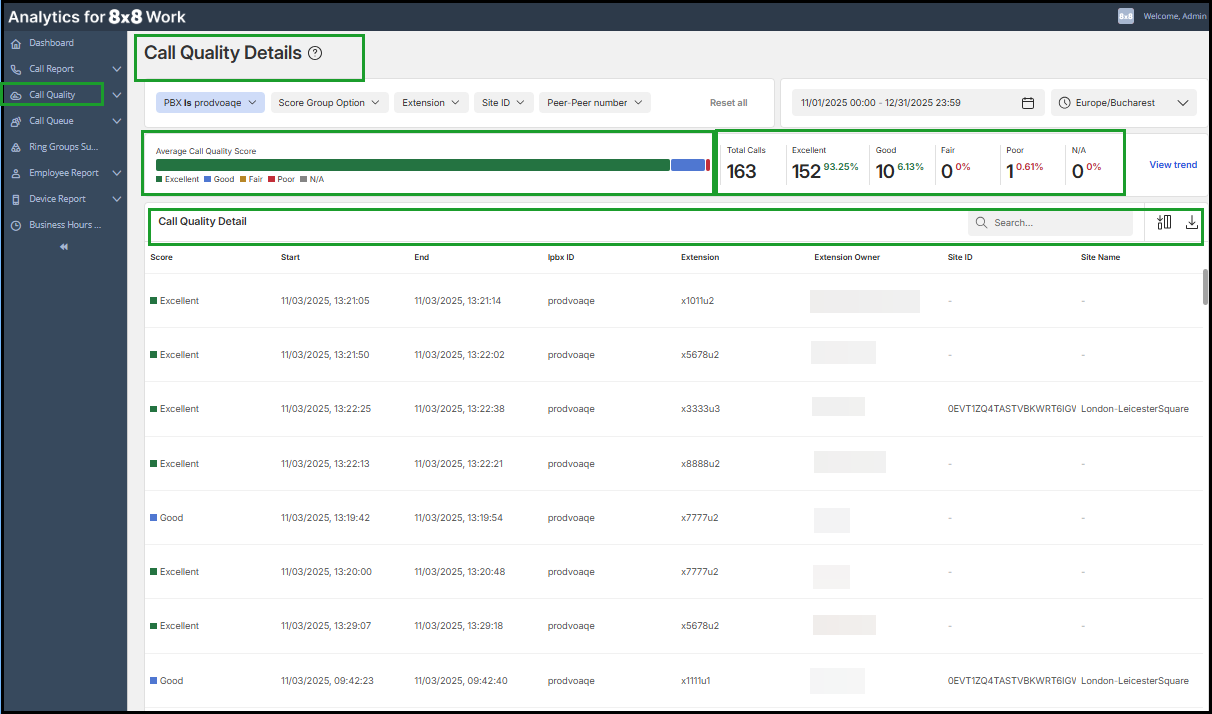This screenshot has width=1212, height=714.
Task: Click the 8x8 user avatar icon
Action: [x=1126, y=16]
